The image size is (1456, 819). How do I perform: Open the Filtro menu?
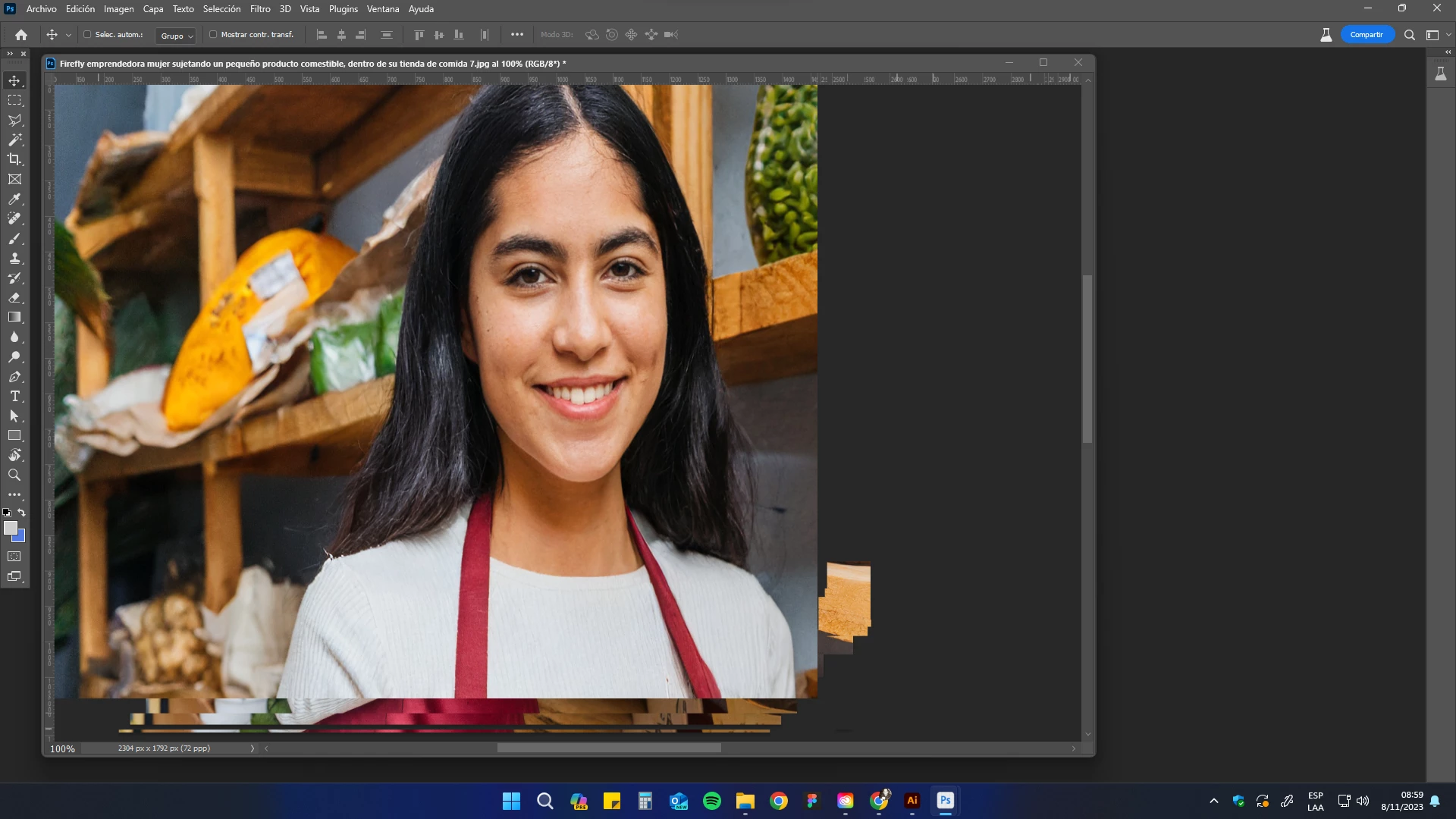[260, 9]
